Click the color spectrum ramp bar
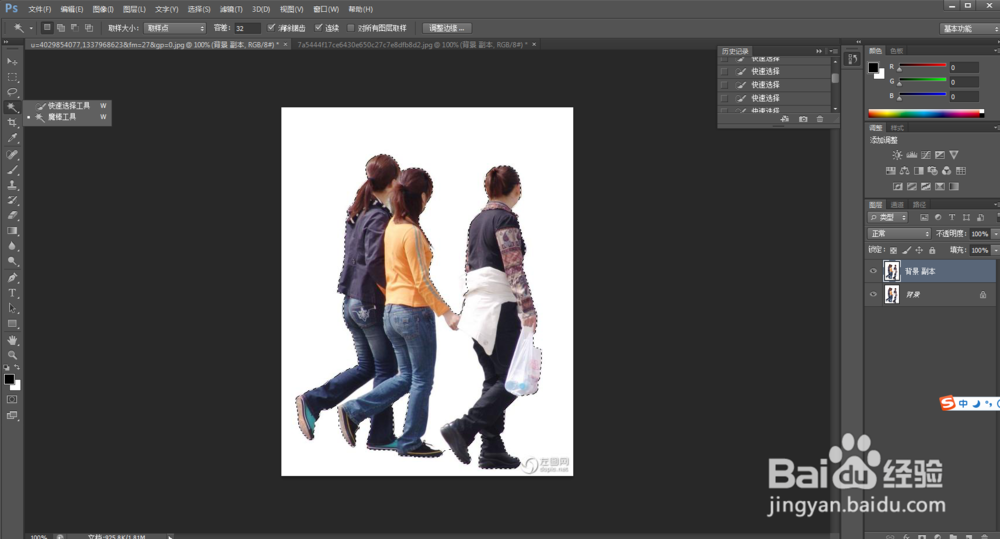Image resolution: width=1000 pixels, height=539 pixels. 925,113
